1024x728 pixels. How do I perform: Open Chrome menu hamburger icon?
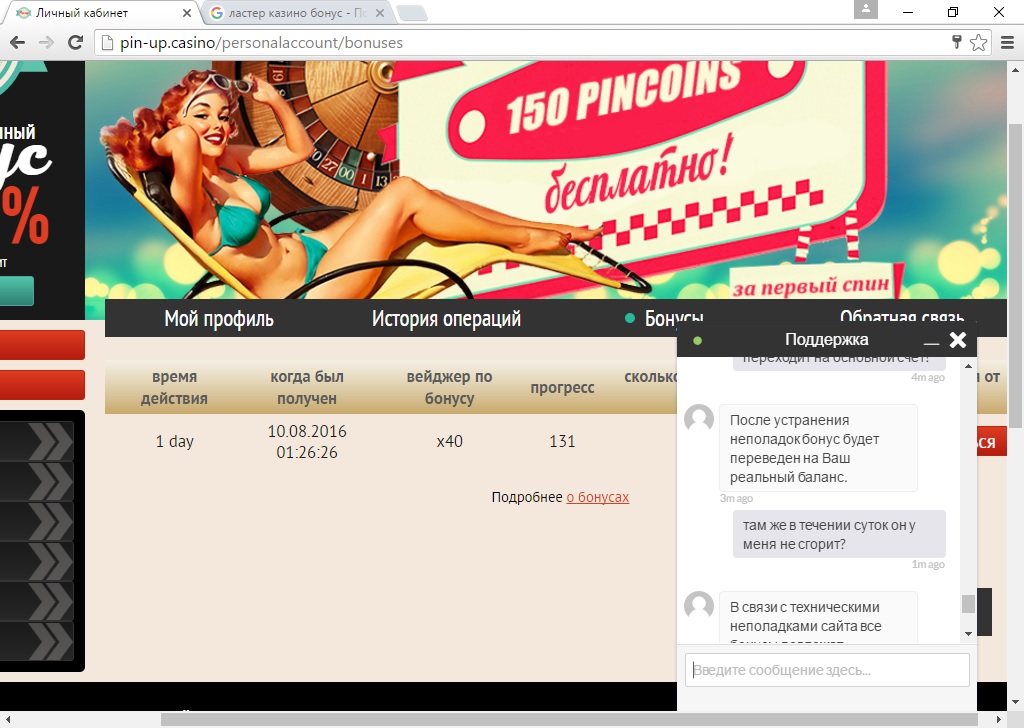pos(1007,42)
